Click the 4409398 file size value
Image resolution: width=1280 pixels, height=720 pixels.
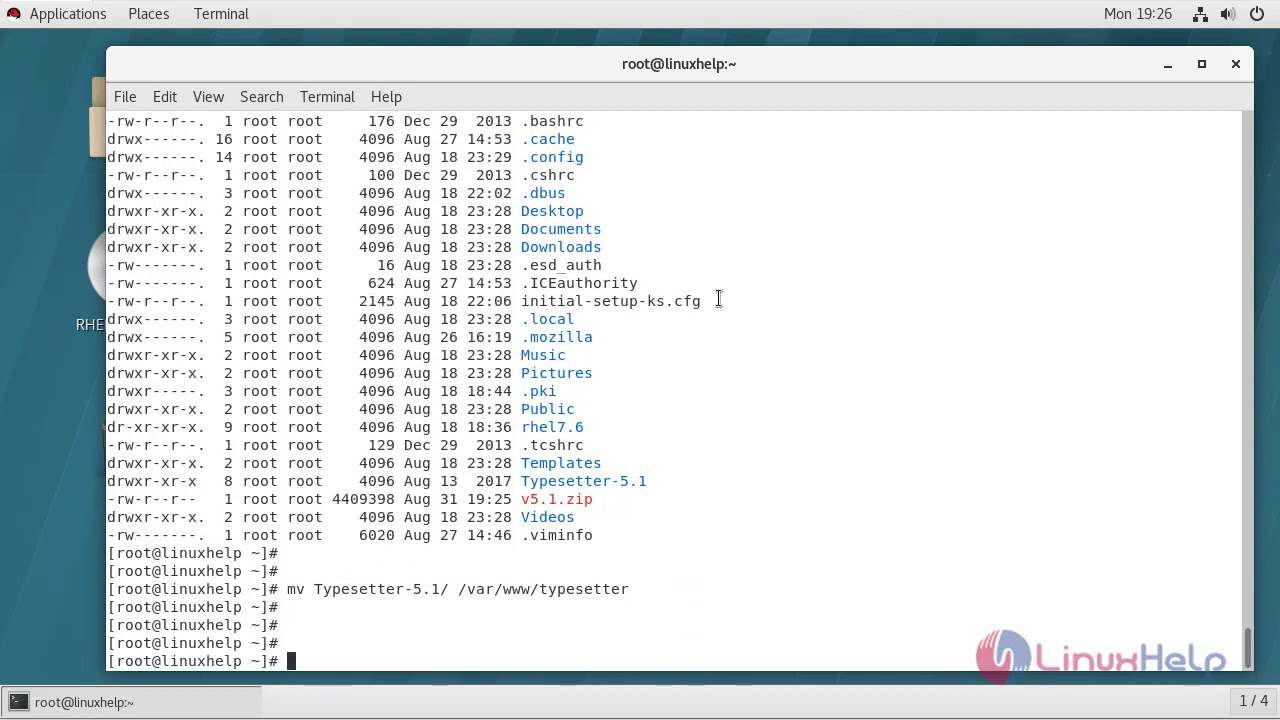[x=363, y=499]
